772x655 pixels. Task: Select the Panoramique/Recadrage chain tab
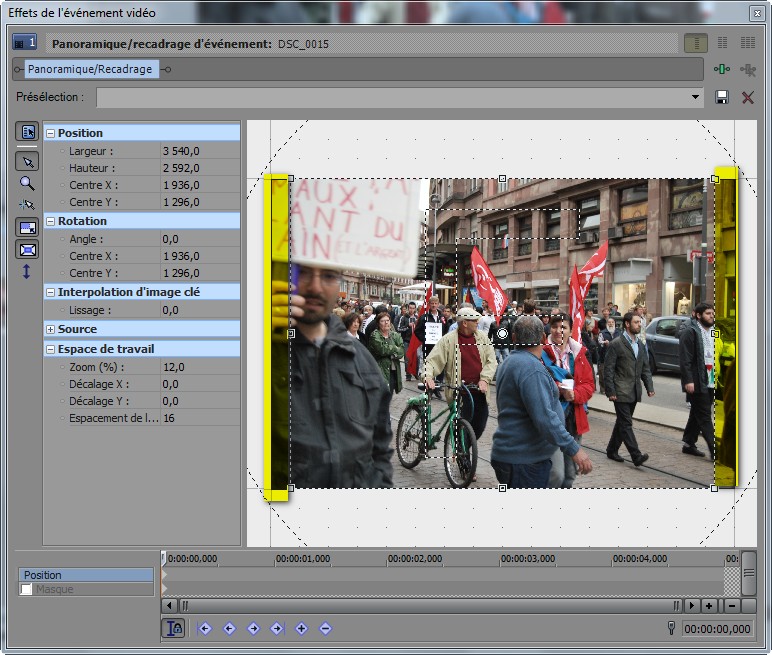90,69
